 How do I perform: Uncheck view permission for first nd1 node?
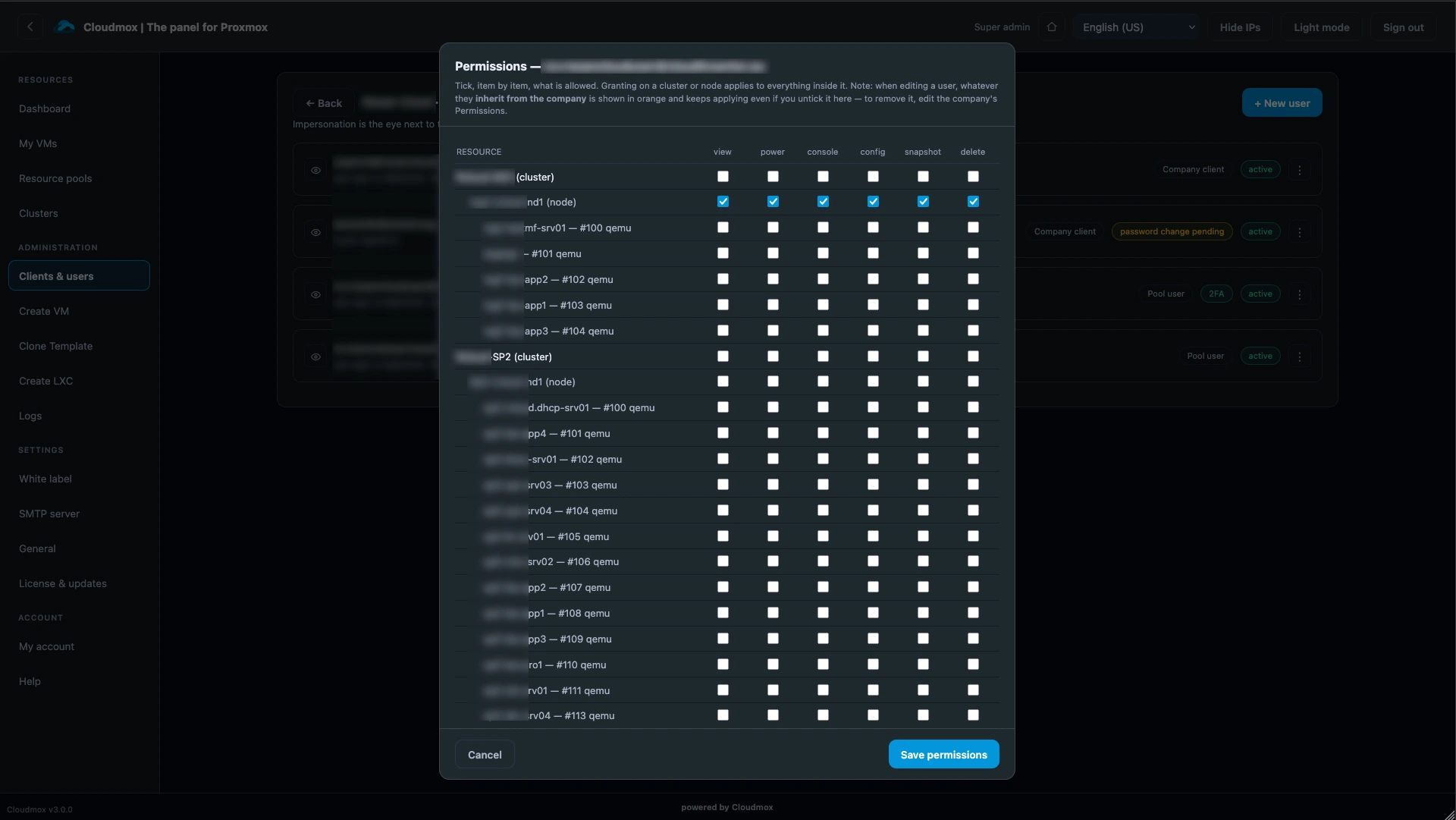click(x=723, y=202)
